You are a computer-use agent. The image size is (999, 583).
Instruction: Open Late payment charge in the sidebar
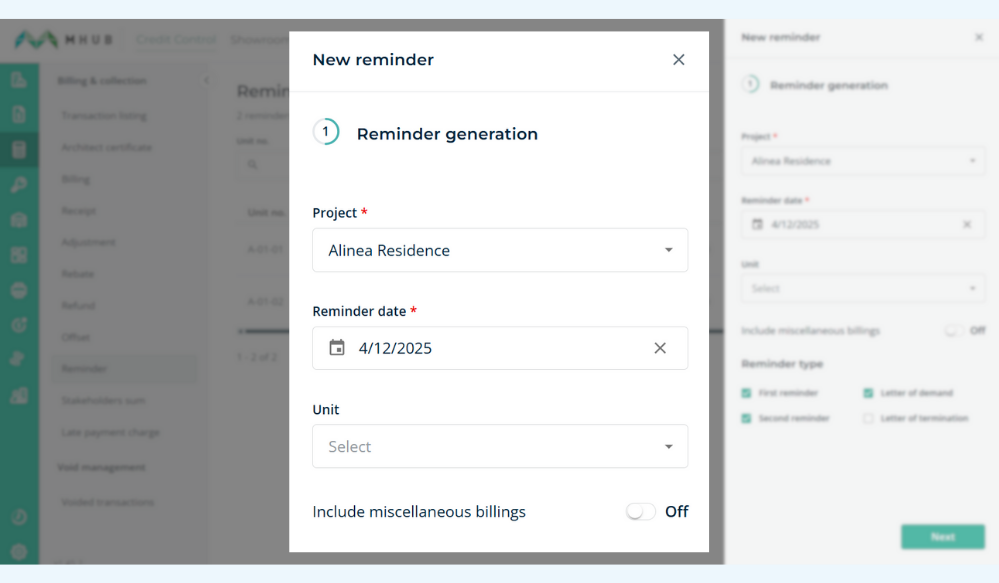(110, 433)
